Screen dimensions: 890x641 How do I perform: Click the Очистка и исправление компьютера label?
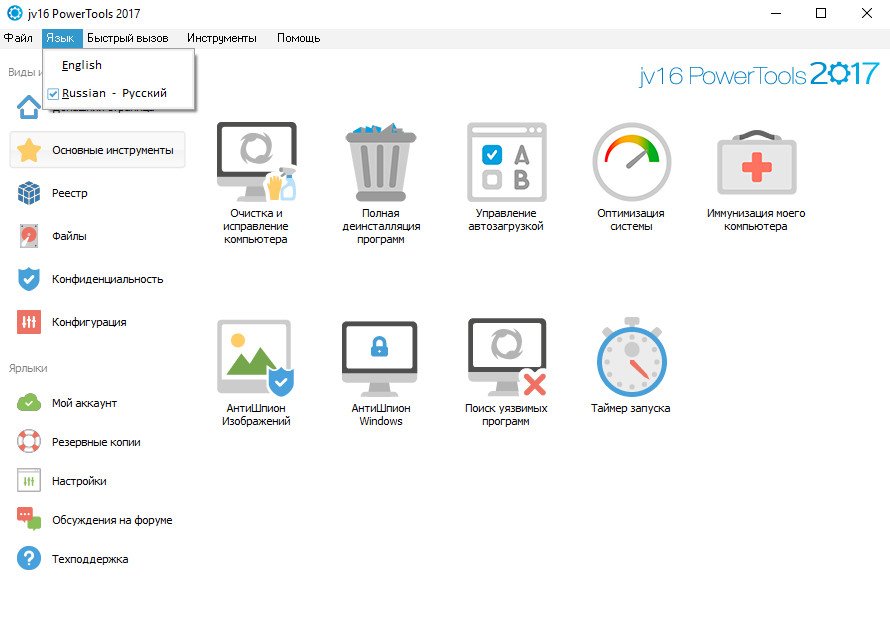256,227
